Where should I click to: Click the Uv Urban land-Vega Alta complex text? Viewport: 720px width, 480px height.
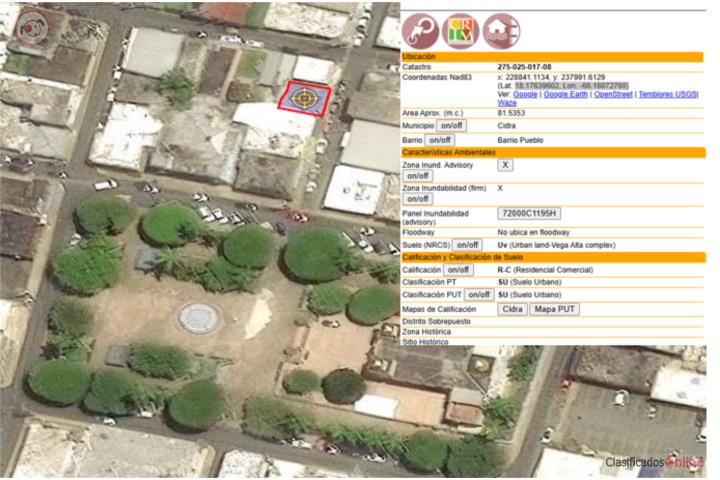pos(557,245)
